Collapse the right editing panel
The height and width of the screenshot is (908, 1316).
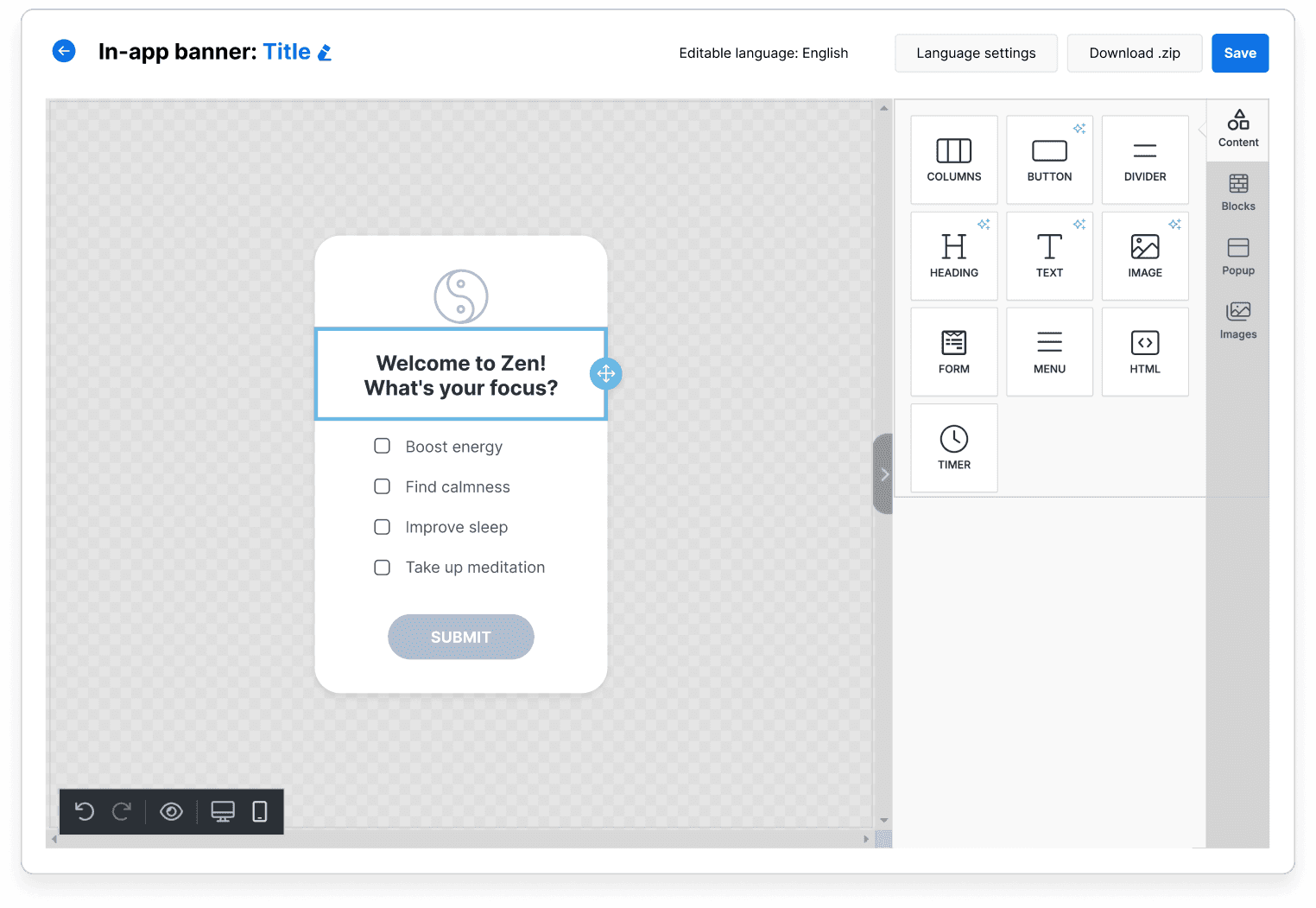[883, 474]
